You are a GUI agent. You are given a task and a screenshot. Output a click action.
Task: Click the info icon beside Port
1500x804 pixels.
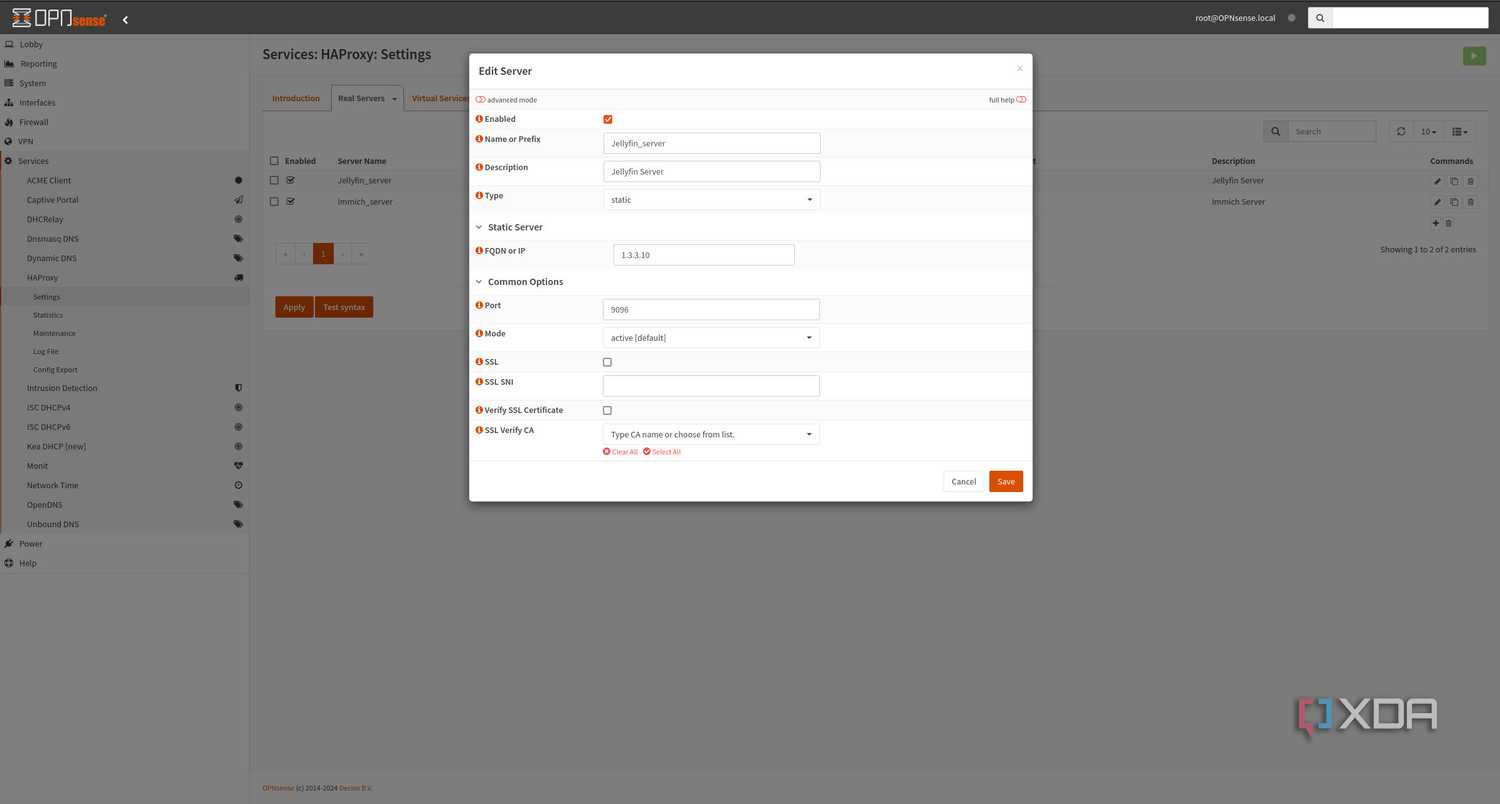click(x=479, y=305)
